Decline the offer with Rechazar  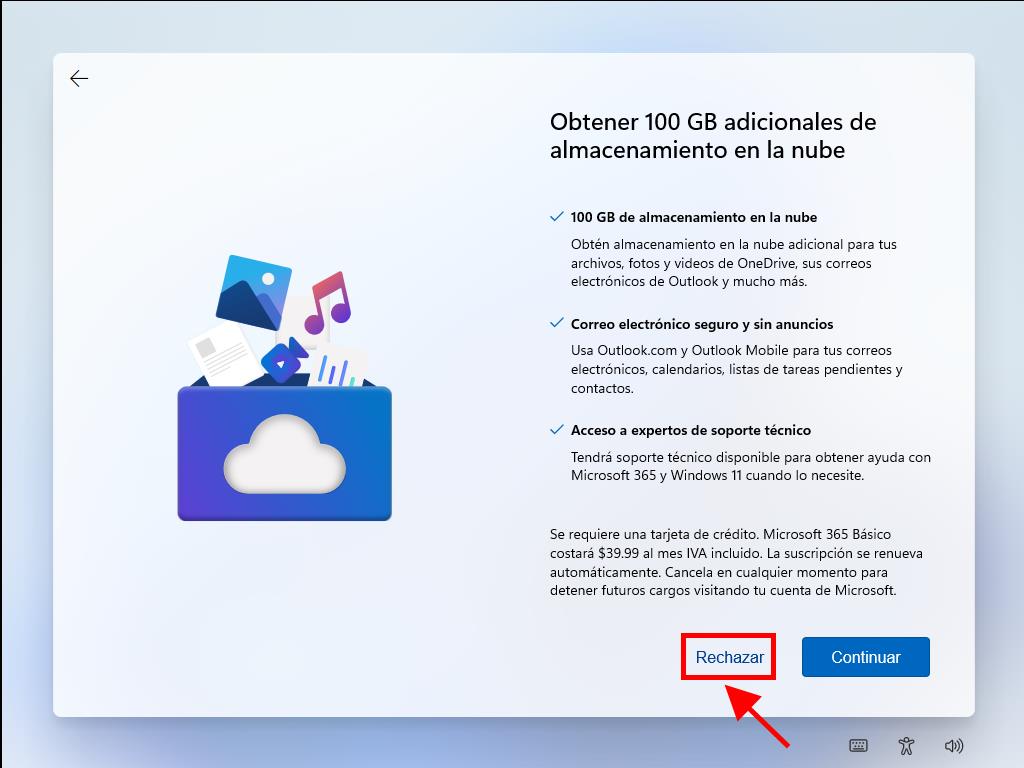pyautogui.click(x=729, y=657)
